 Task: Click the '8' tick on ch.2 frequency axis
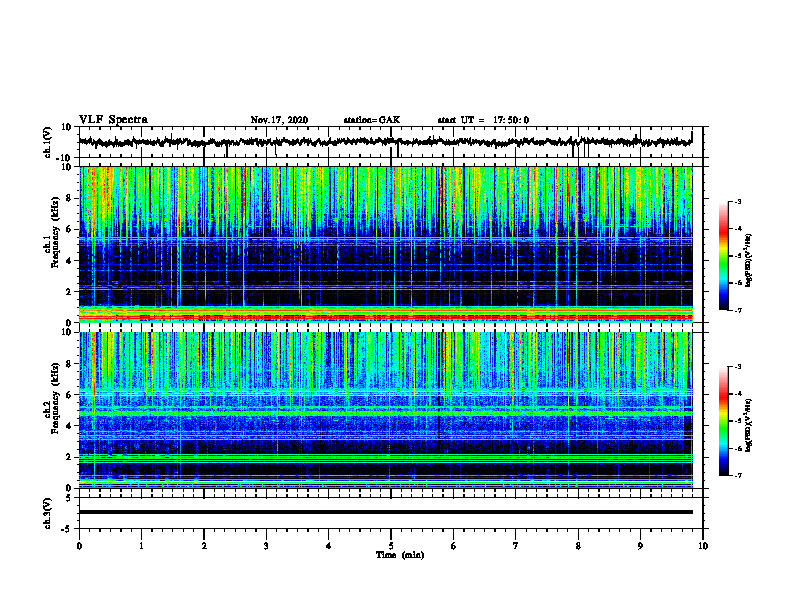pos(69,364)
